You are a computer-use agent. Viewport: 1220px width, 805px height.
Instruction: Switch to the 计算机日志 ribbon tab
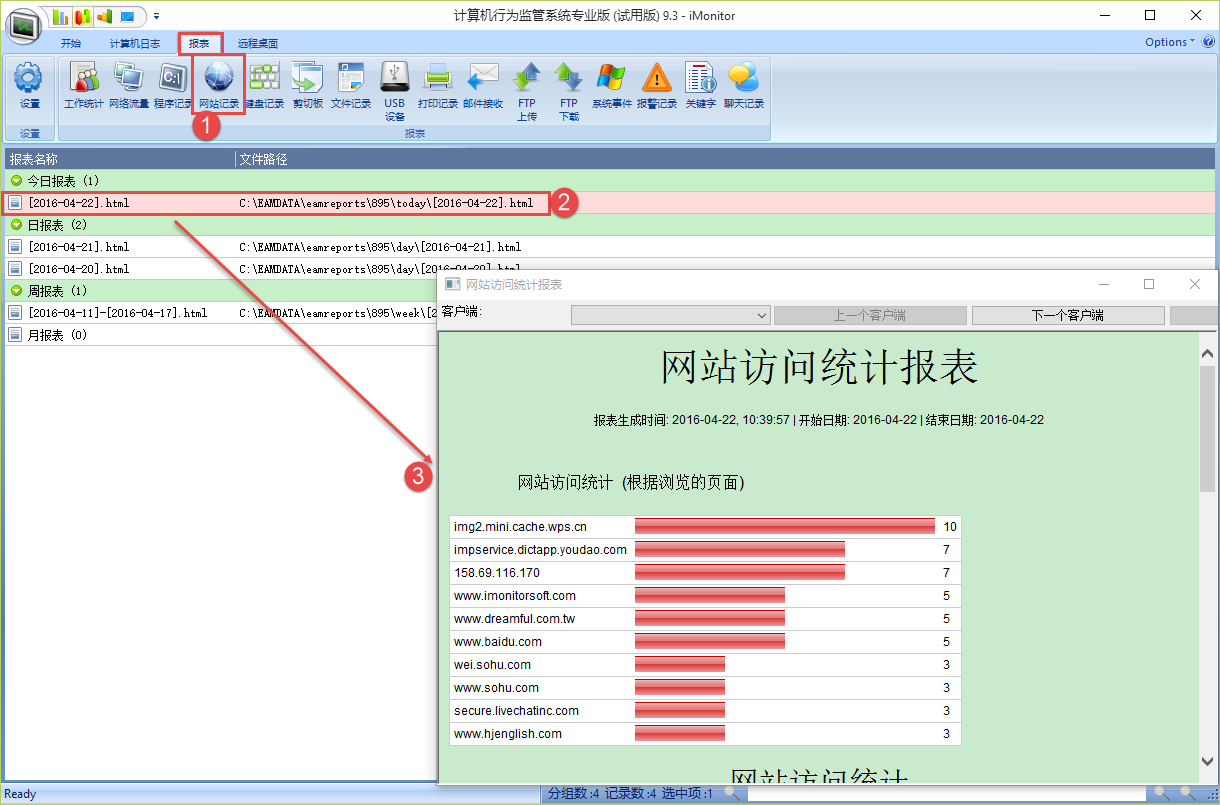(135, 44)
